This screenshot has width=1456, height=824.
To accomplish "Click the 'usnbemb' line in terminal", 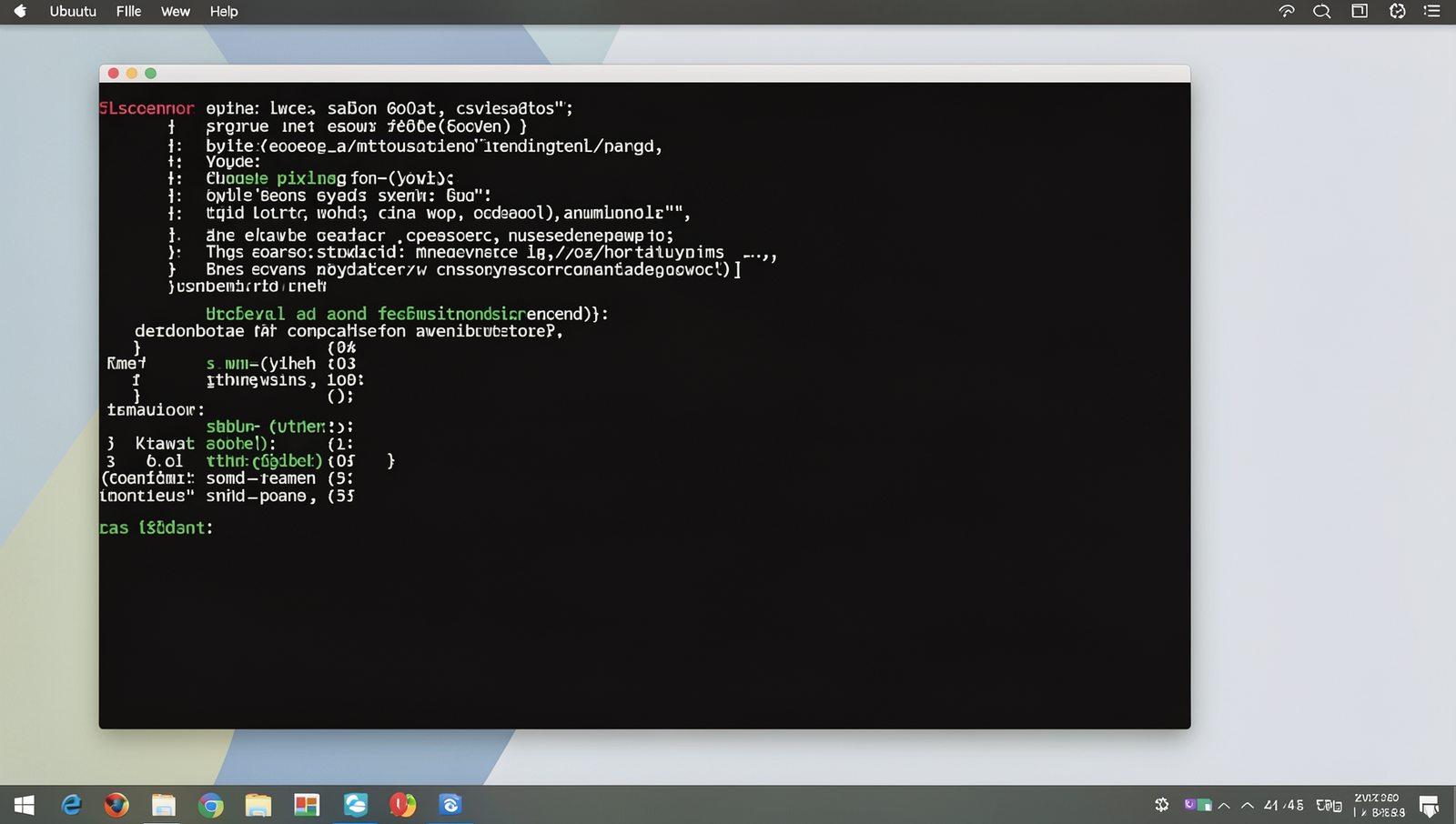I will tap(248, 286).
